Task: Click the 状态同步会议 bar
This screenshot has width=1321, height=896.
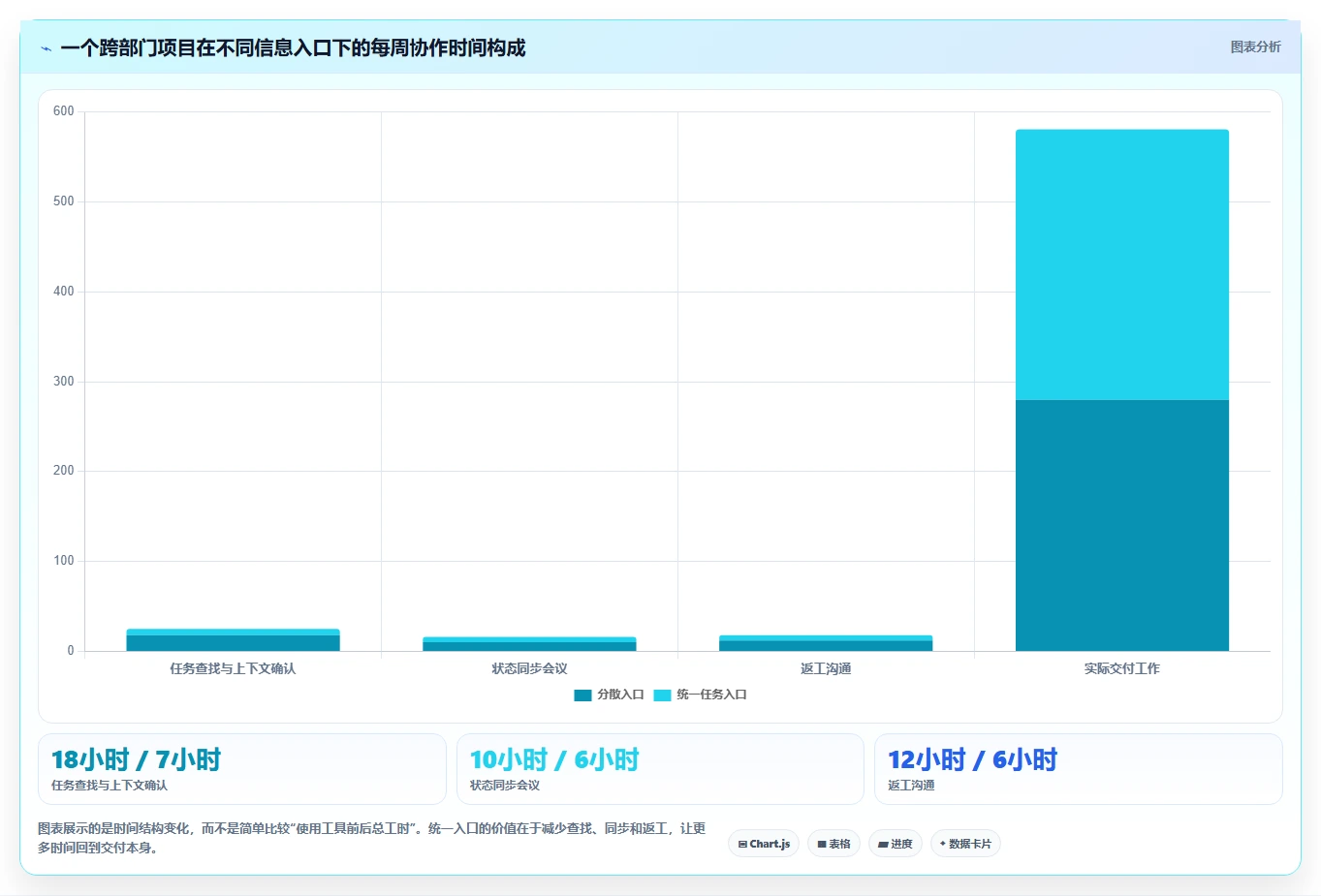Action: point(529,644)
